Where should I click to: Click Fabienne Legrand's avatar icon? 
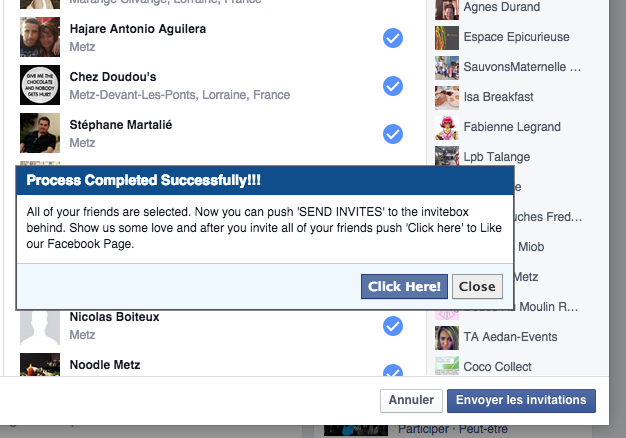click(447, 128)
